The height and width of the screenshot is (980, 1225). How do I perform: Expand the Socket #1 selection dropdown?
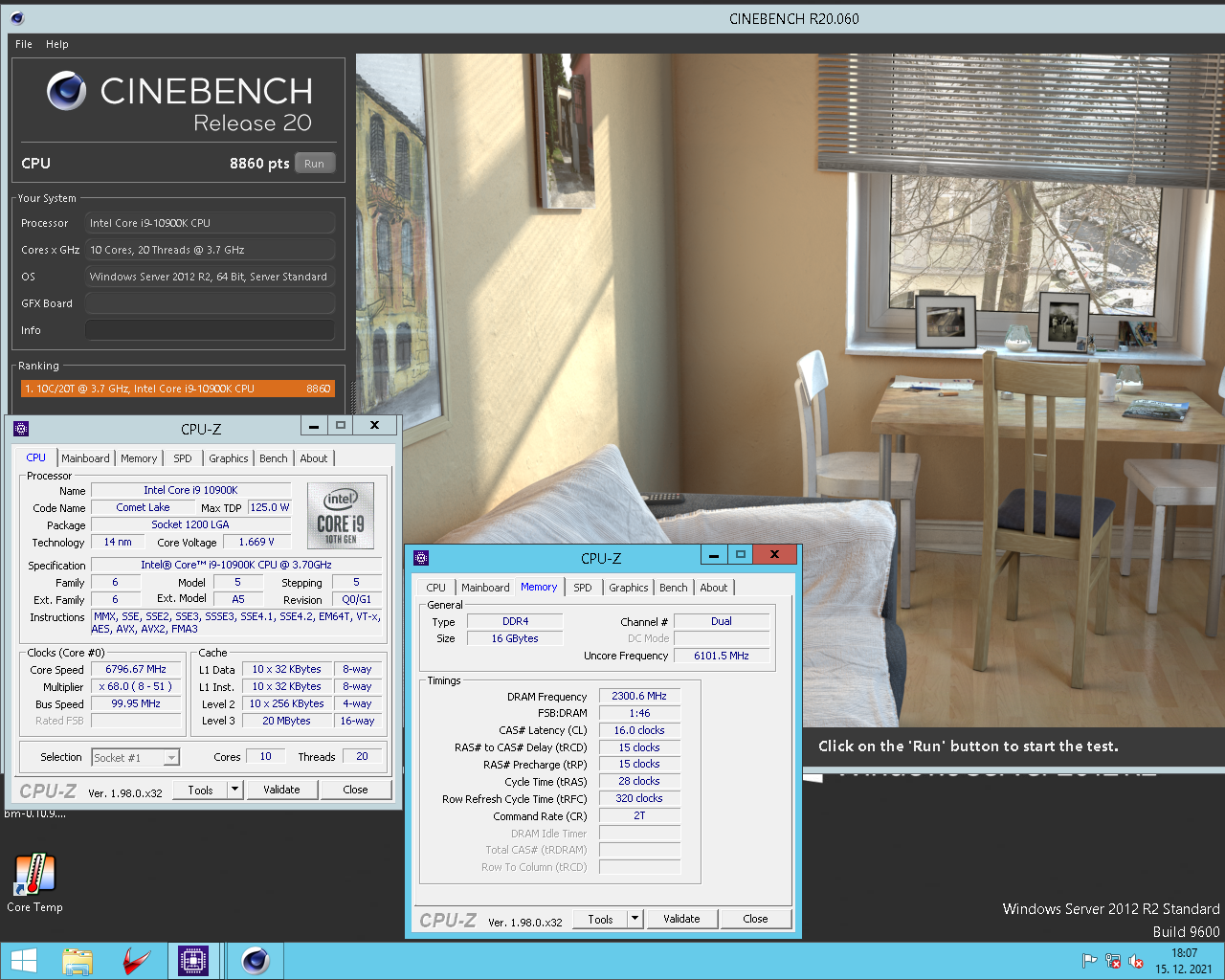click(x=171, y=758)
